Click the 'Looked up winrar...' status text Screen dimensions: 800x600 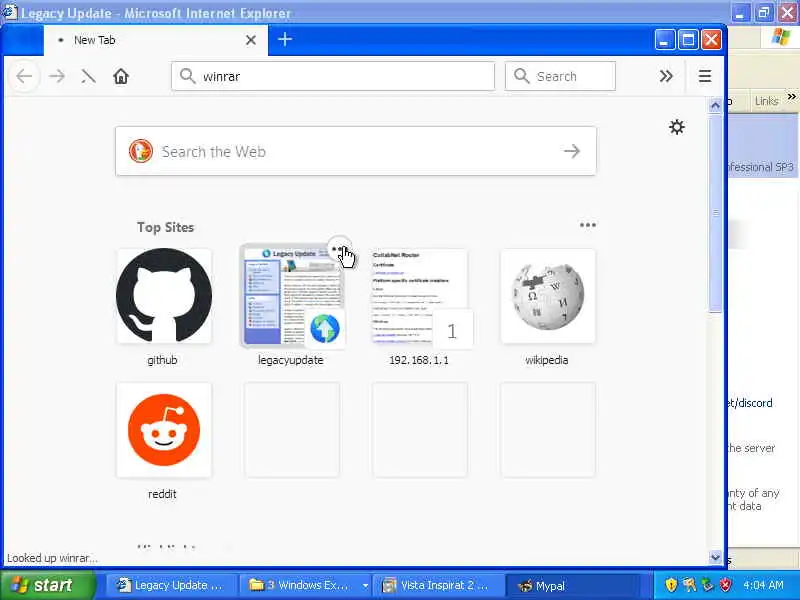pyautogui.click(x=52, y=558)
